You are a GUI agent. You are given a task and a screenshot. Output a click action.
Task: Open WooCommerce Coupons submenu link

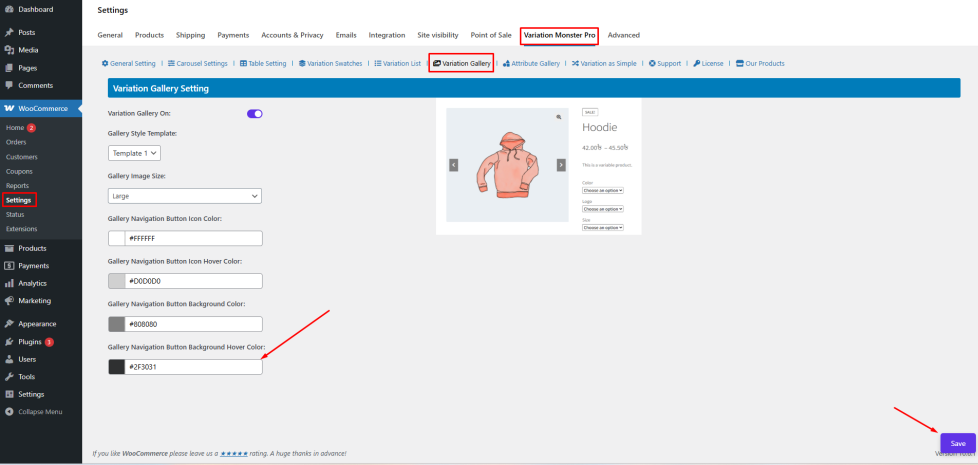[19, 171]
